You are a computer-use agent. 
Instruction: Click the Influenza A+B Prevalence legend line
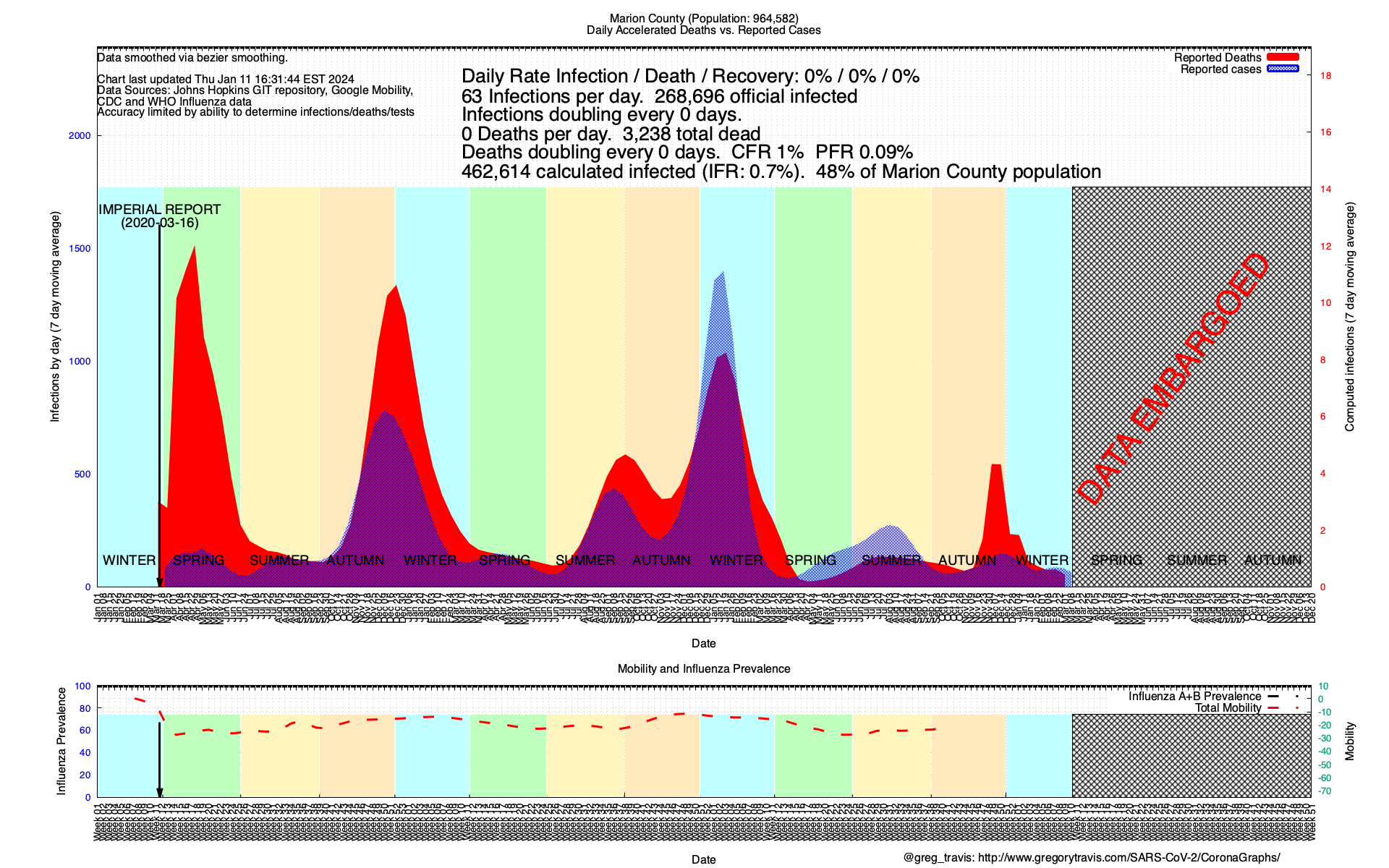point(1274,697)
